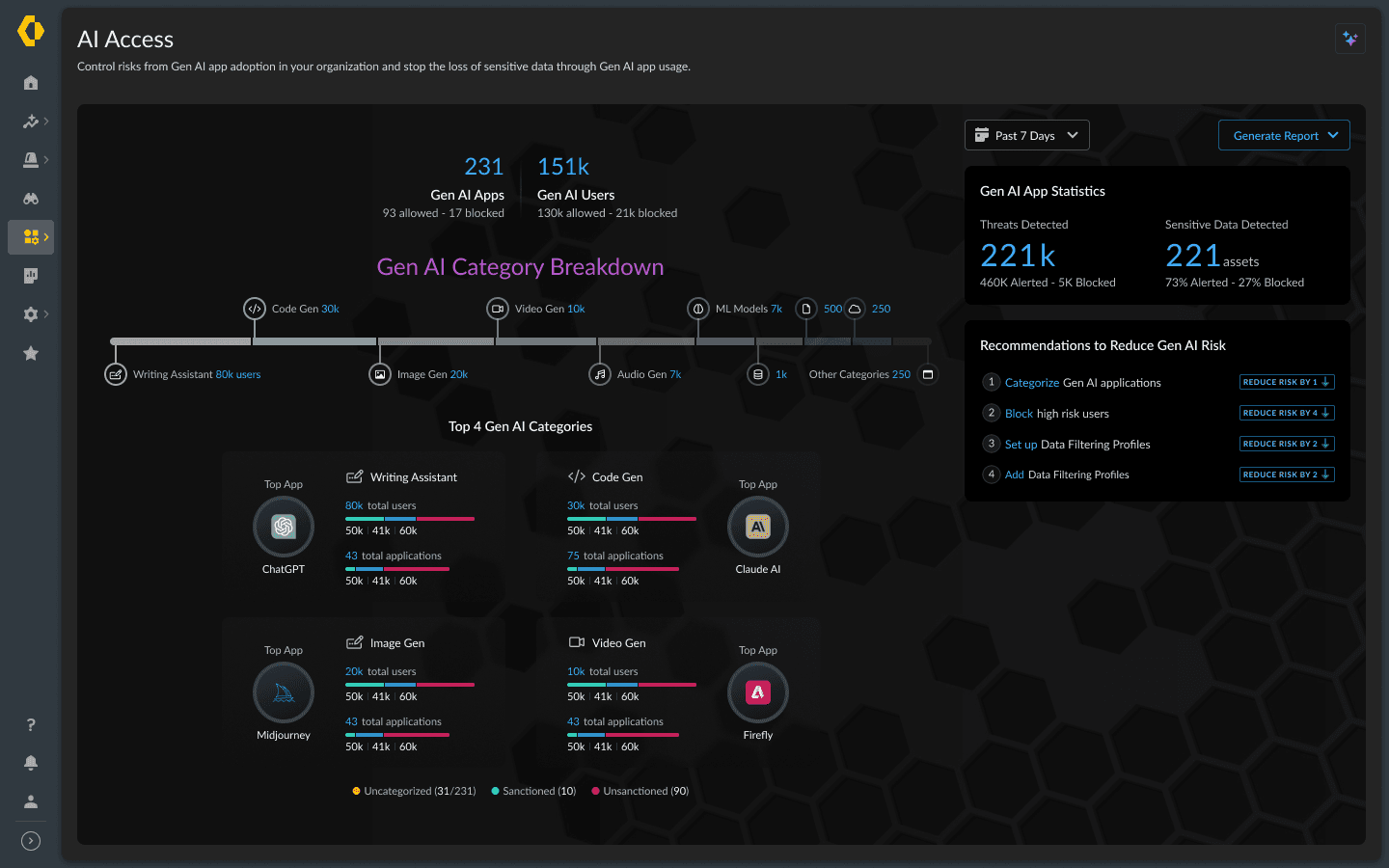Open the gear settings icon in sidebar

point(31,314)
